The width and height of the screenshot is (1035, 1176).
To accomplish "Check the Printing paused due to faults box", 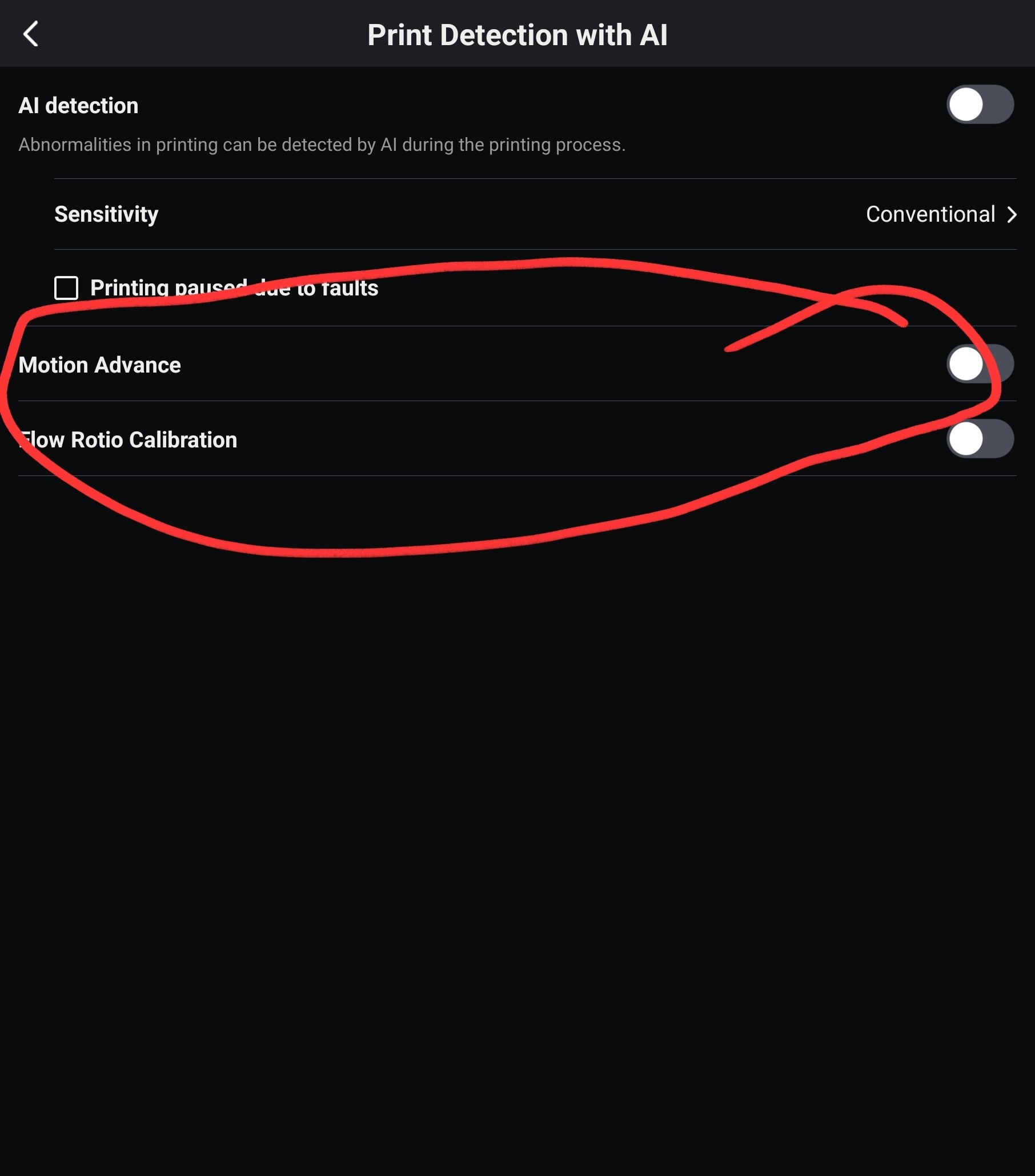I will point(66,287).
